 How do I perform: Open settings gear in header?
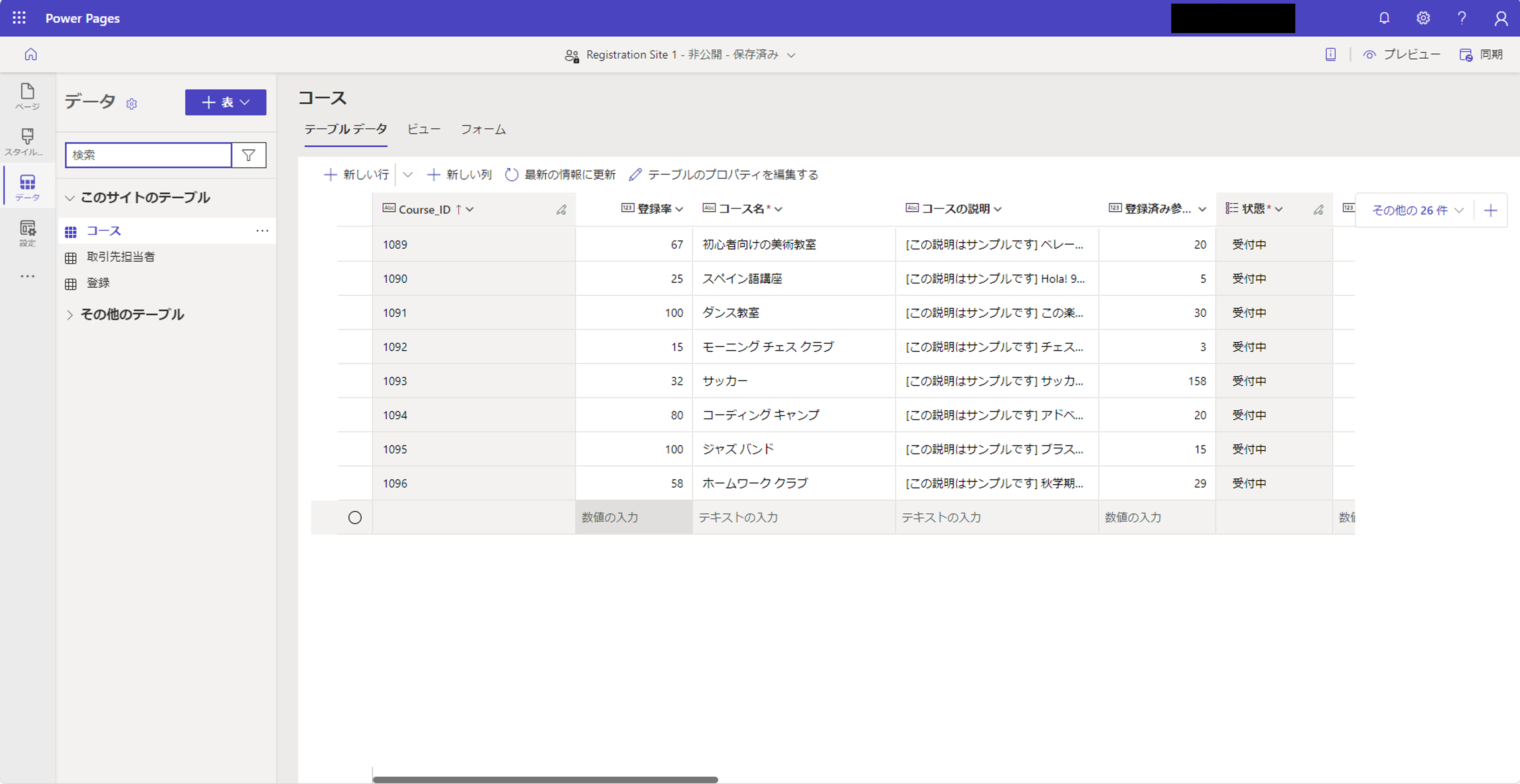[x=1423, y=18]
